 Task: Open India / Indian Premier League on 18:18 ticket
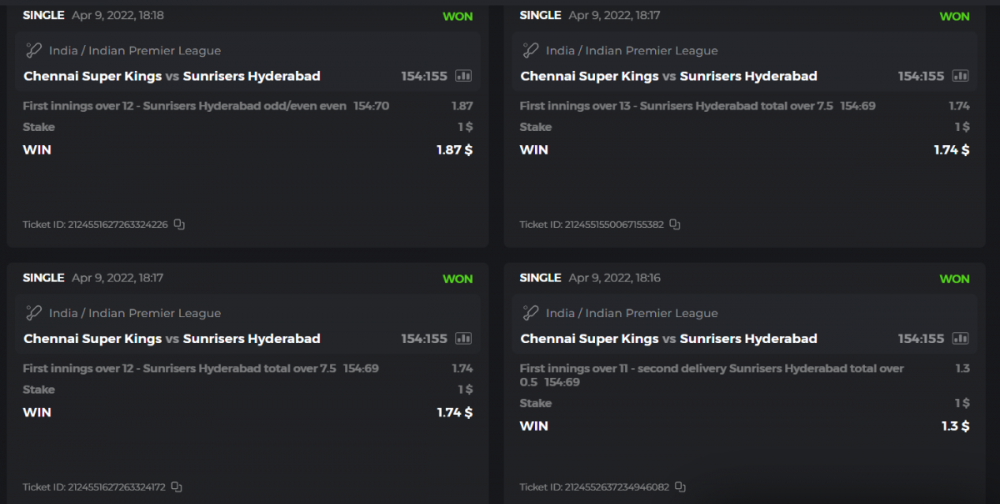coord(135,51)
